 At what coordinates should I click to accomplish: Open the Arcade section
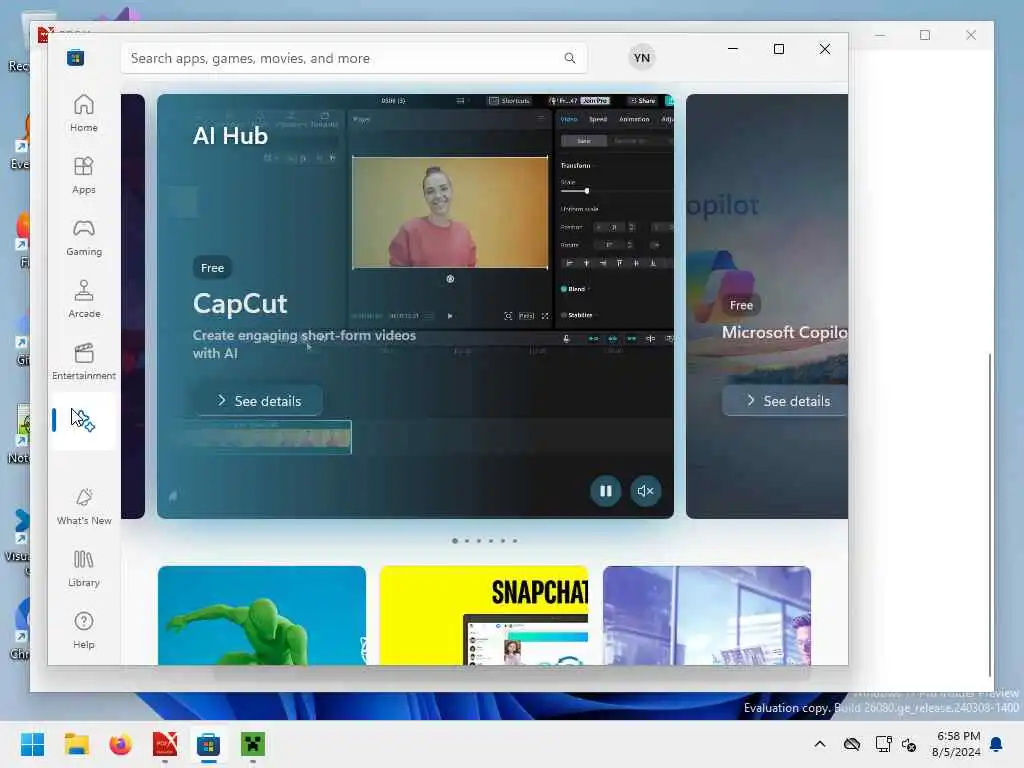click(84, 300)
